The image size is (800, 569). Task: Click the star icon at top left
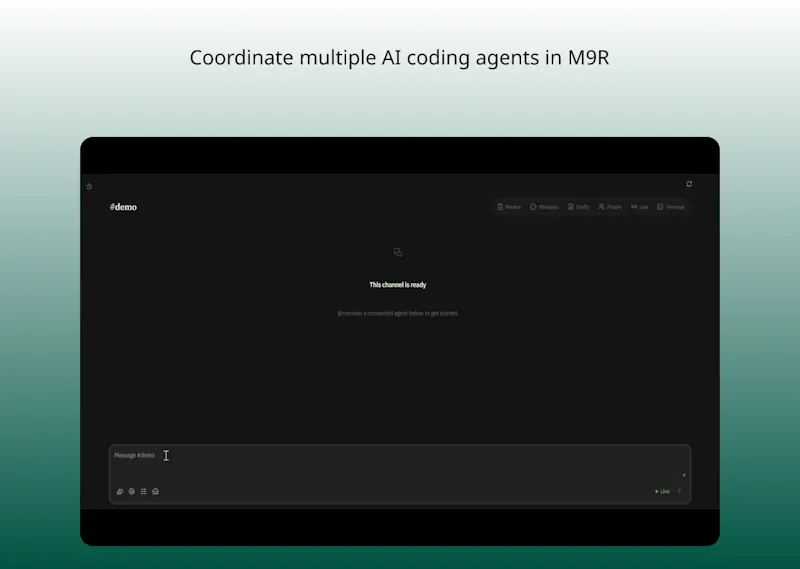89,186
